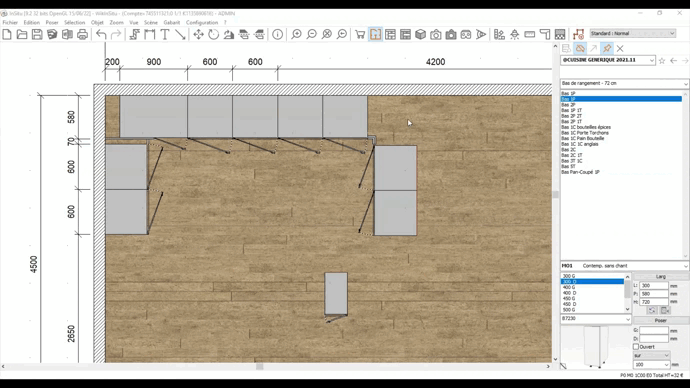
Task: Toggle the pin icon in catalog panel
Action: tap(607, 48)
